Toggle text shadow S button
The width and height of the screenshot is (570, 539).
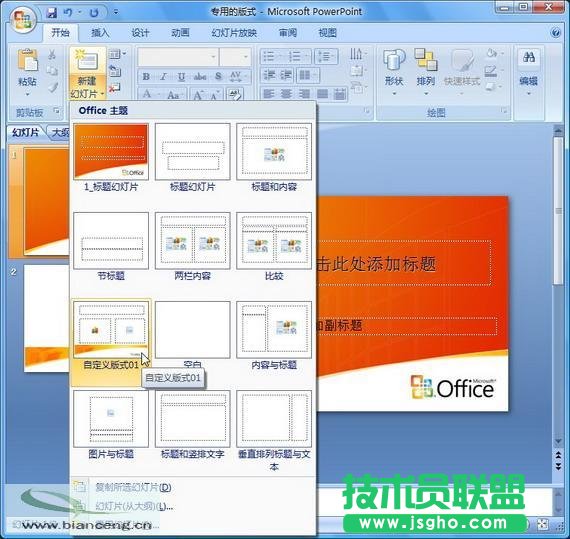click(218, 77)
